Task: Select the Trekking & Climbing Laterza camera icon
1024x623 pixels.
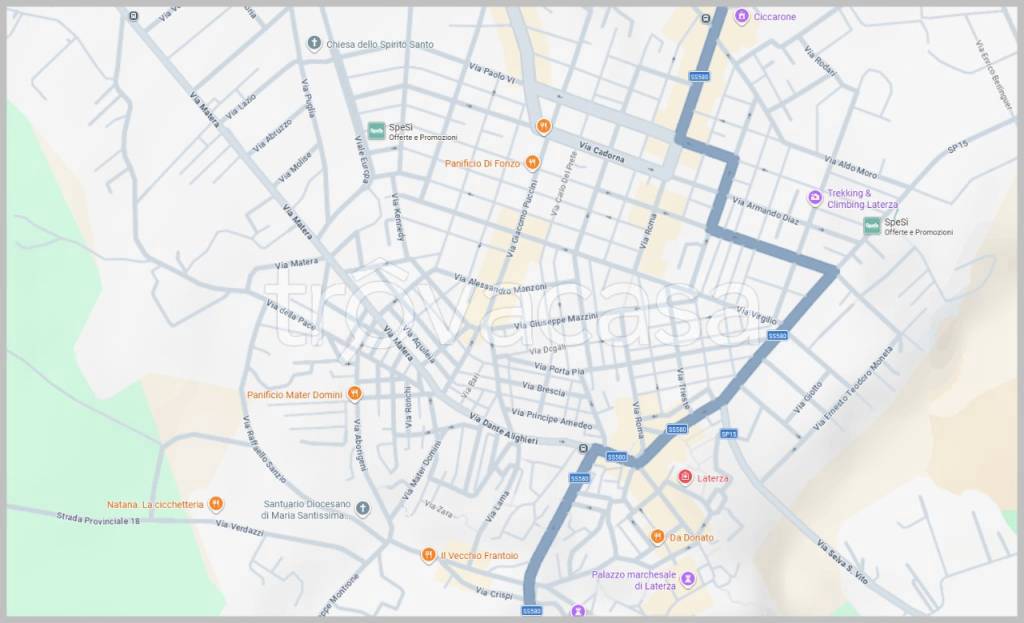Action: [815, 198]
